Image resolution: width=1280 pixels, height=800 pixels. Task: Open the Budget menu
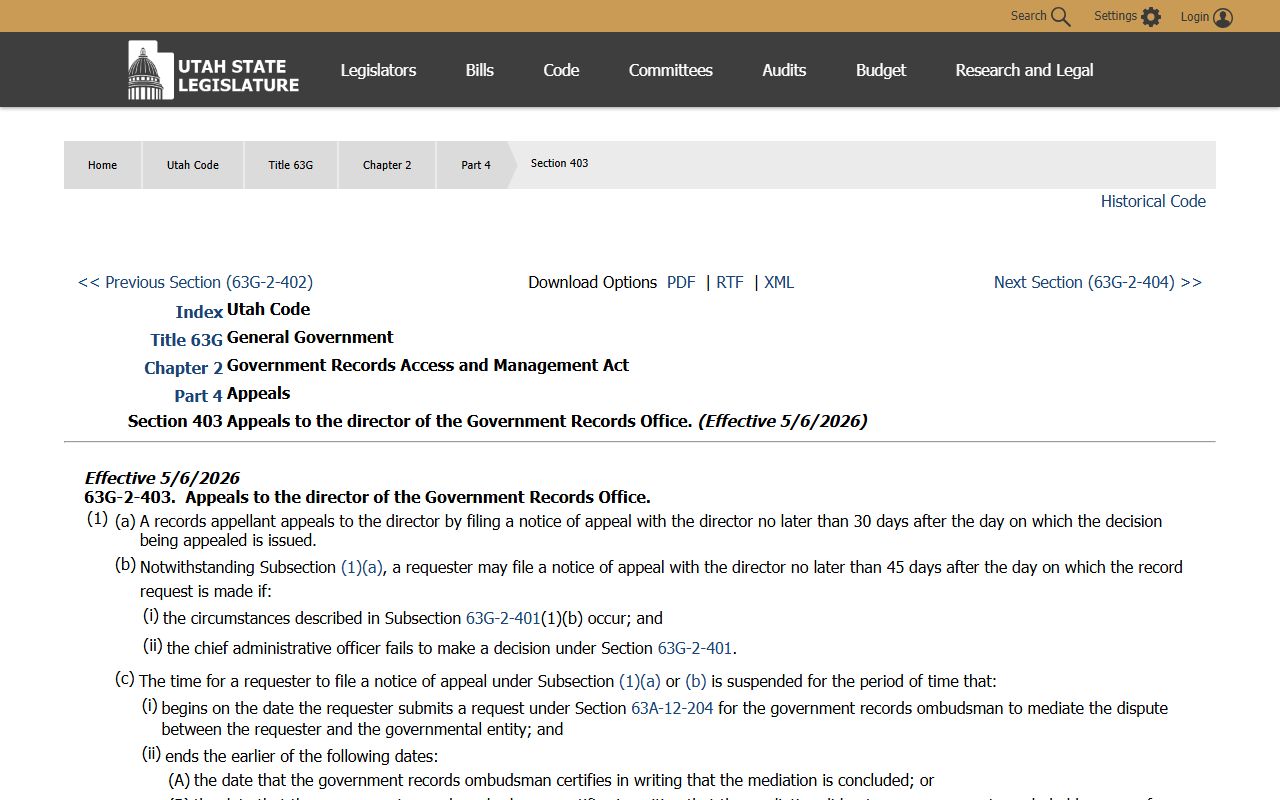point(881,70)
